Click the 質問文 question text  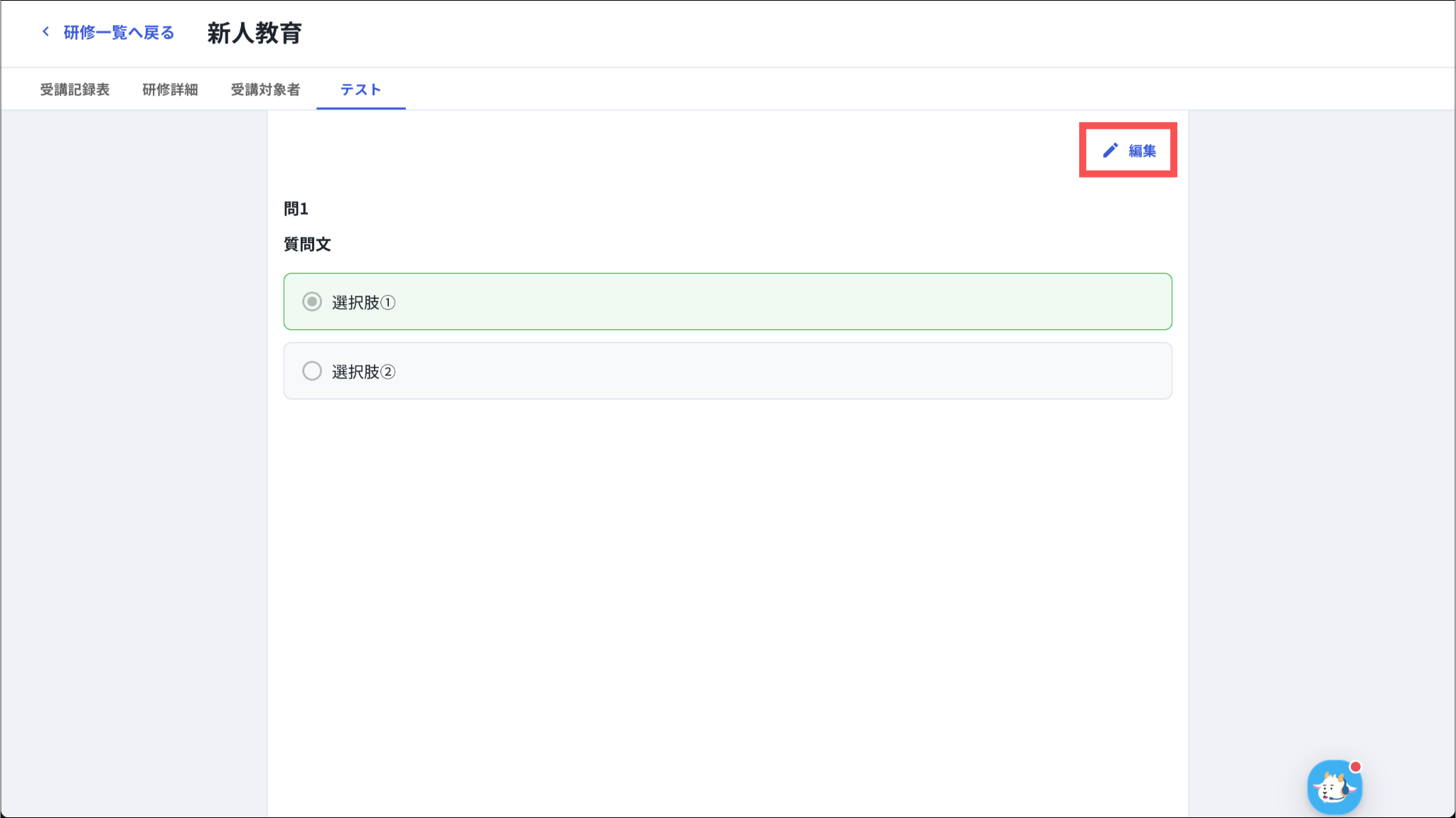(307, 244)
